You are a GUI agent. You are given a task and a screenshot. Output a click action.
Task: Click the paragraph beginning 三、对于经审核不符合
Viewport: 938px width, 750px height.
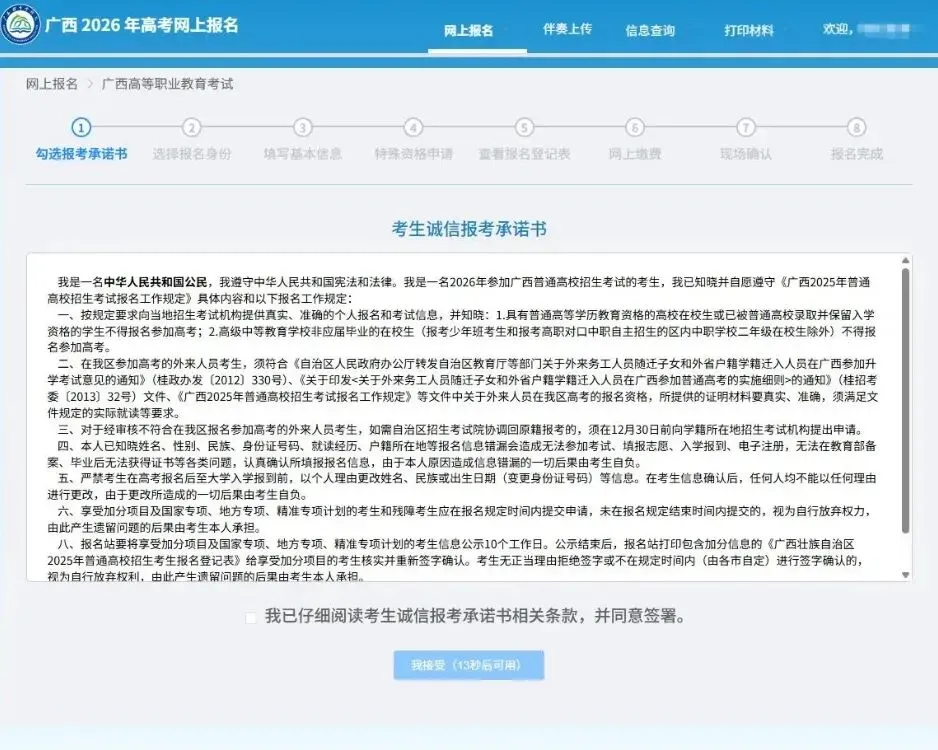(x=460, y=429)
